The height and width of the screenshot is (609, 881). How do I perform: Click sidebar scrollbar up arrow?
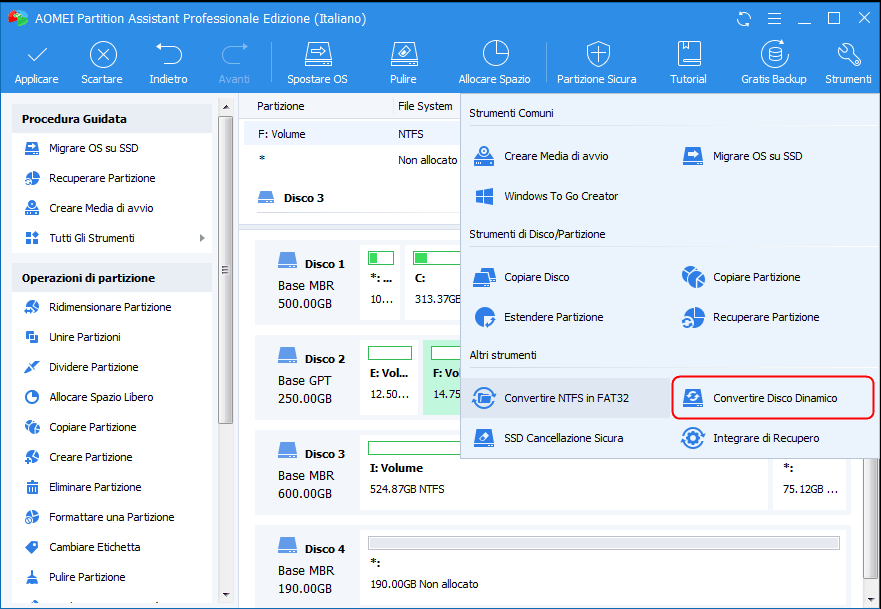(226, 107)
